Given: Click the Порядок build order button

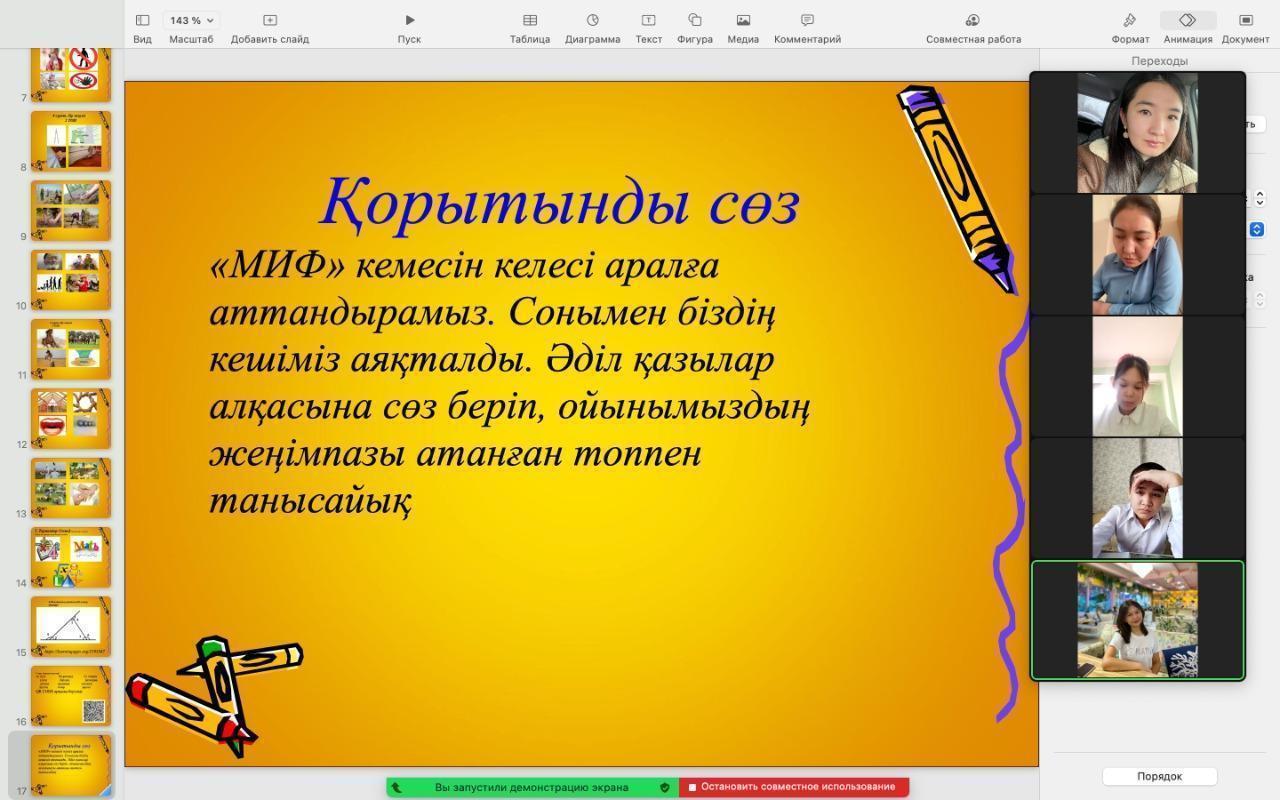Looking at the screenshot, I should (1159, 776).
